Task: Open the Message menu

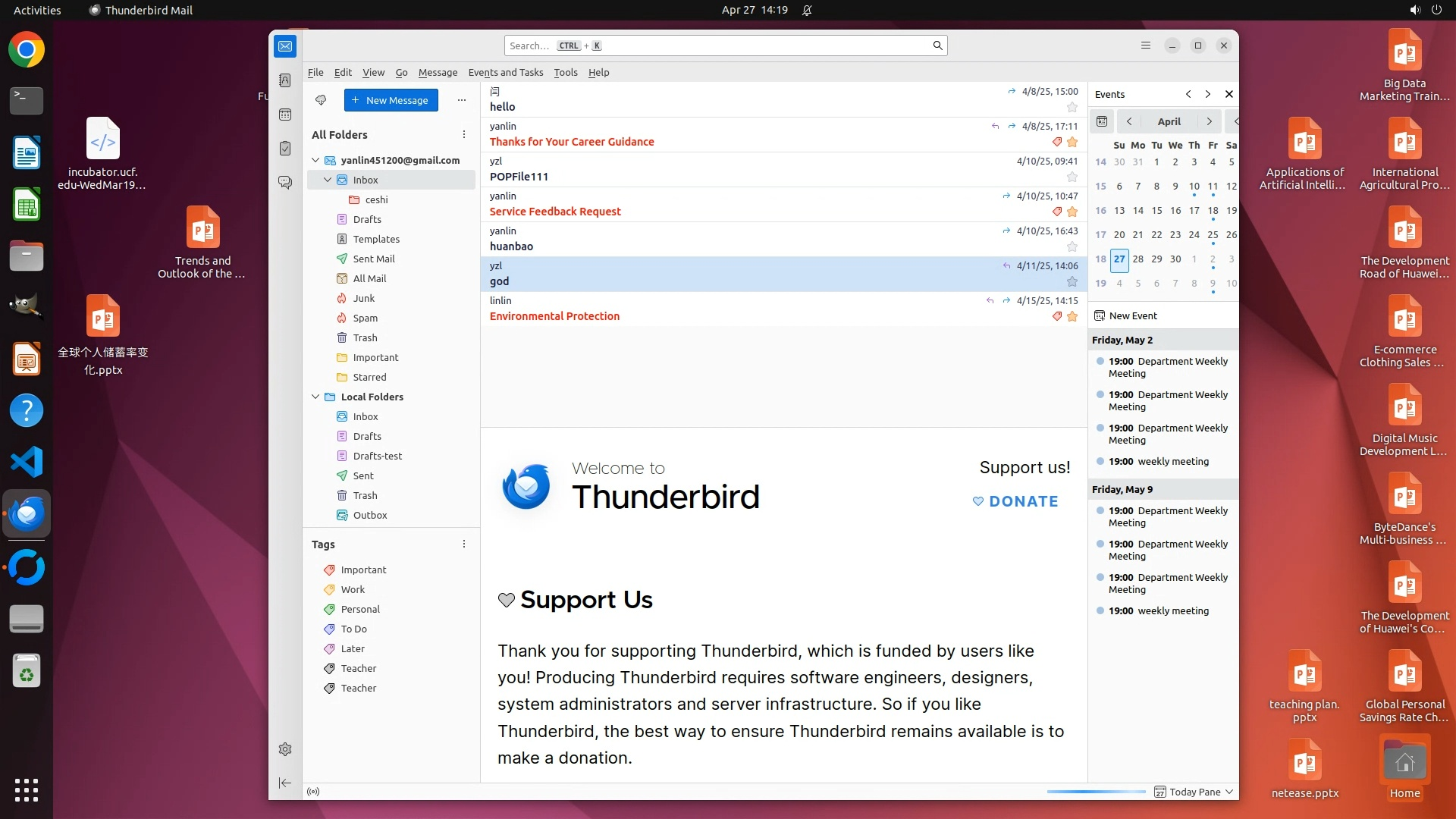Action: click(x=438, y=73)
